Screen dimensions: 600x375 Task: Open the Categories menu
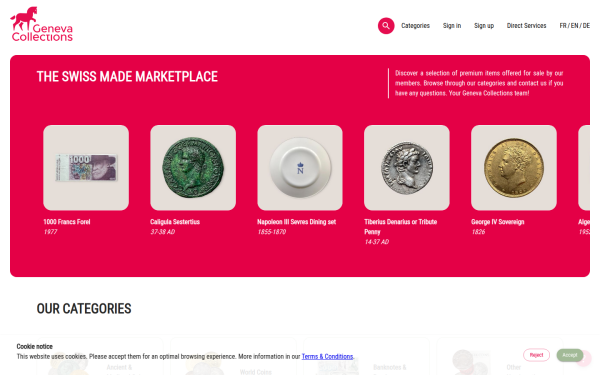point(415,26)
